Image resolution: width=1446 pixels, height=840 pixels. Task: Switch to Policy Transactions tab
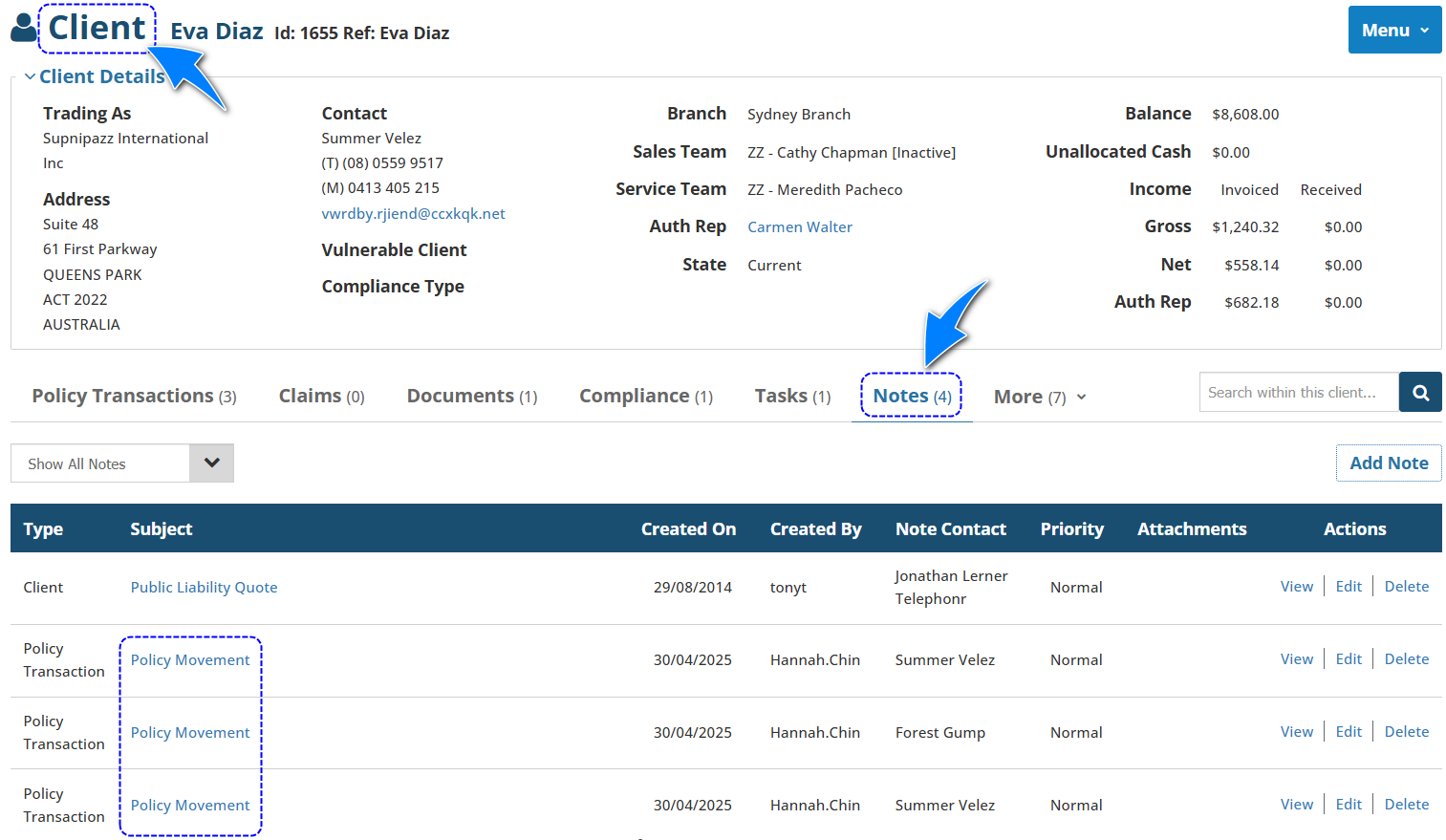point(134,397)
